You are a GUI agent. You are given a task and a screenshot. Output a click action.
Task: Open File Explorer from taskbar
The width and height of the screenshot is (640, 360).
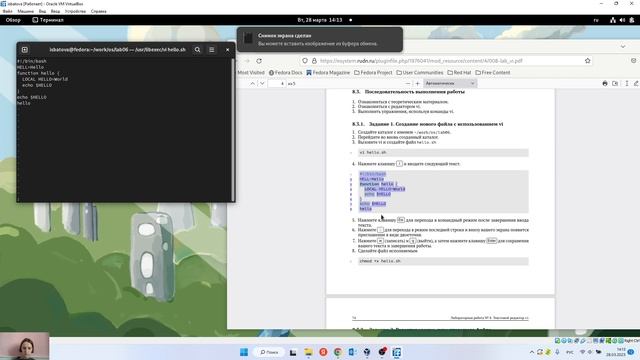pos(308,352)
